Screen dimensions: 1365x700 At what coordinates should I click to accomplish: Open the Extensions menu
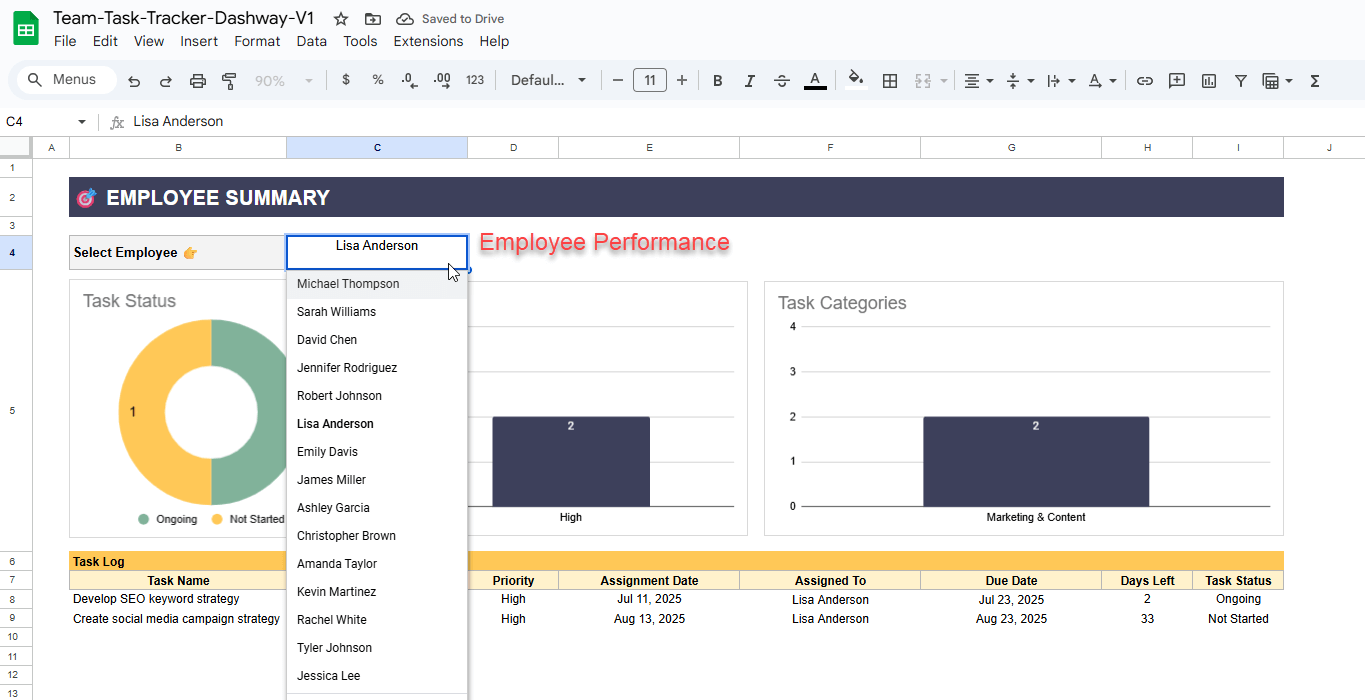click(428, 41)
